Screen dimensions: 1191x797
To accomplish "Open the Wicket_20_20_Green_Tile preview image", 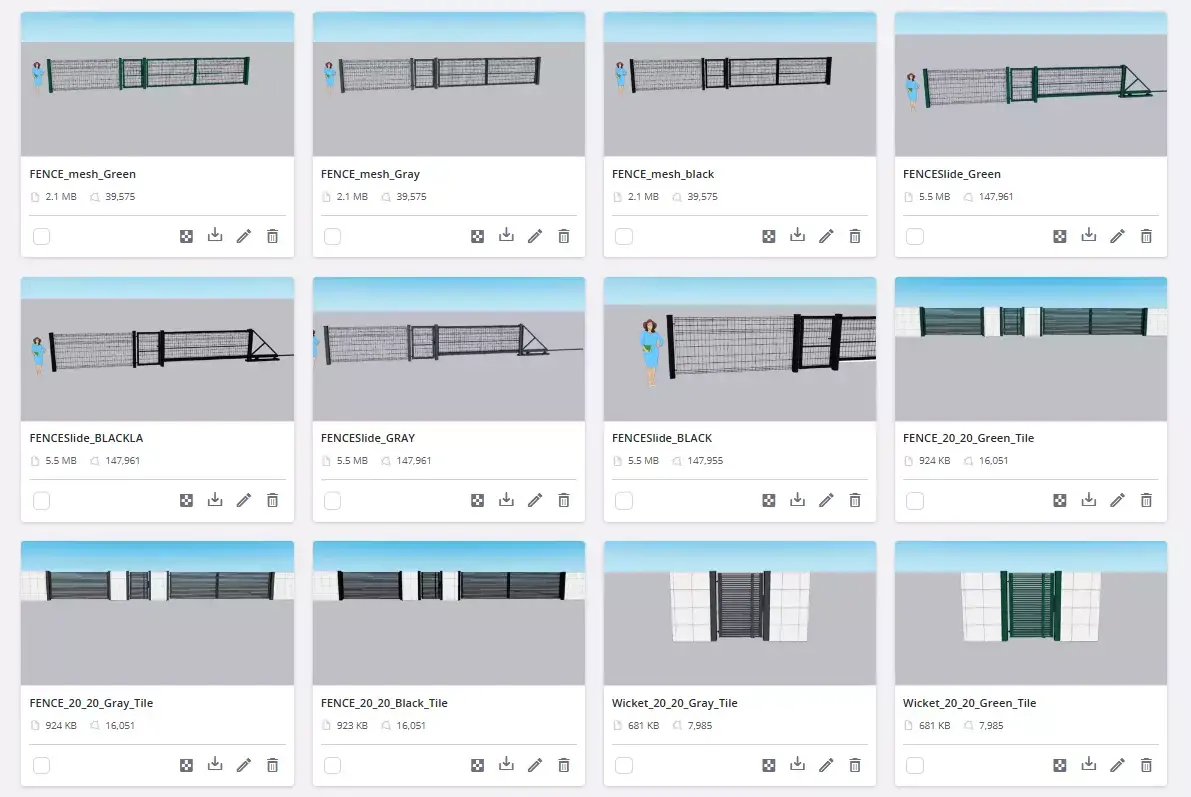I will click(x=1031, y=613).
